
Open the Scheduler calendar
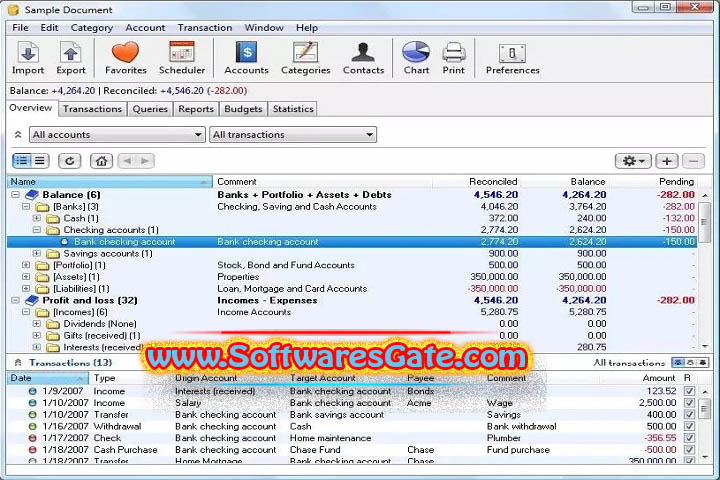182,58
